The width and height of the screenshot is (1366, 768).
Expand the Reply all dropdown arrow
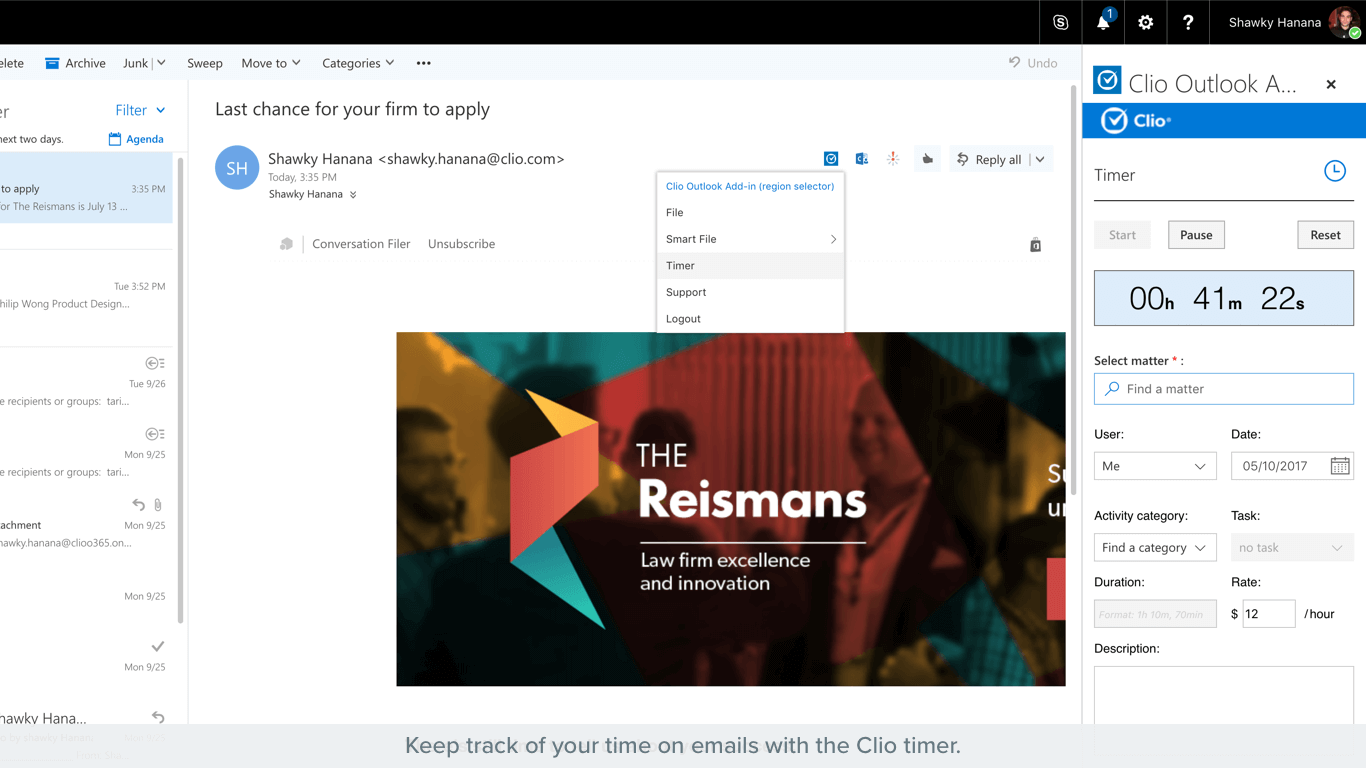(x=1041, y=159)
